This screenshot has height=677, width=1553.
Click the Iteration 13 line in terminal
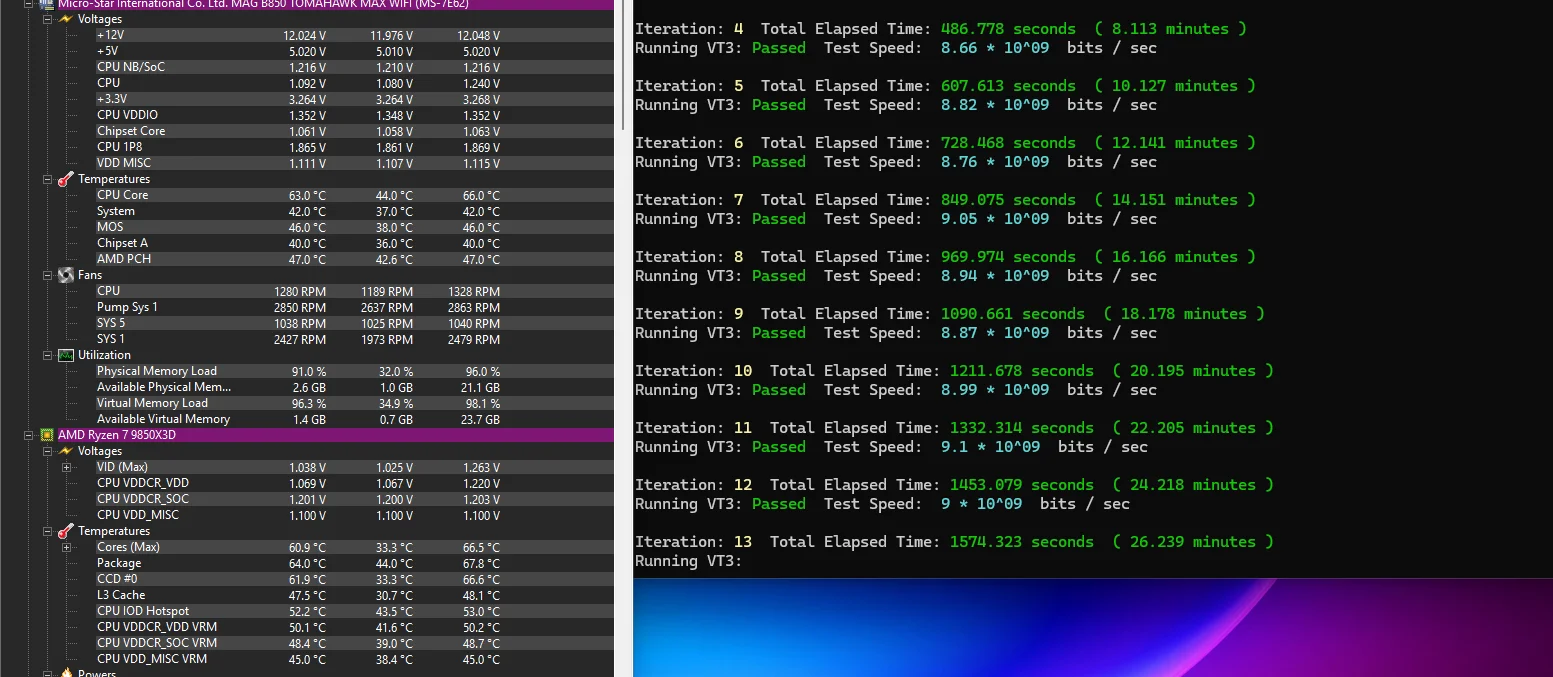point(954,542)
